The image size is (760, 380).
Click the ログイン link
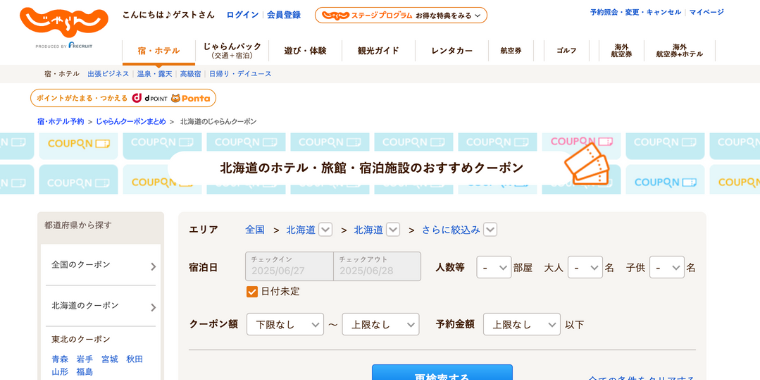tap(242, 15)
